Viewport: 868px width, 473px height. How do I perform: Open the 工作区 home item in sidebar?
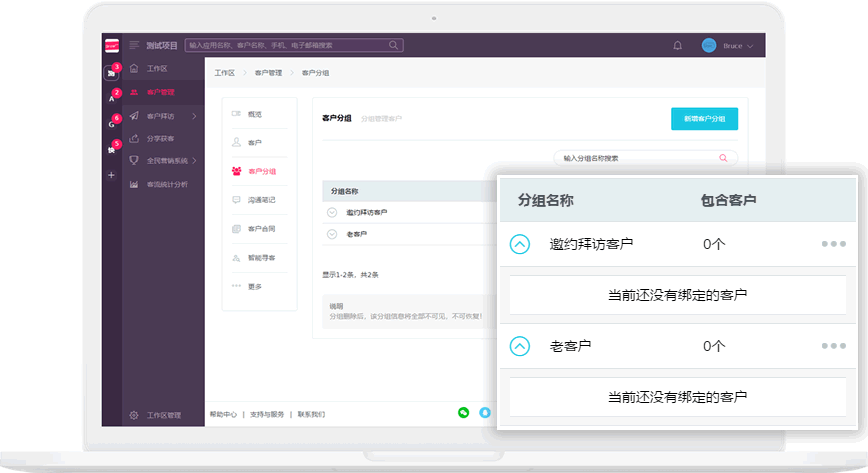point(157,69)
